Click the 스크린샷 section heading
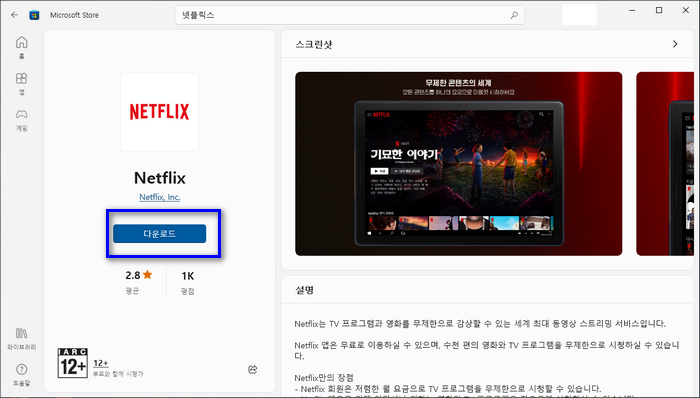The height and width of the screenshot is (398, 700). tap(314, 44)
